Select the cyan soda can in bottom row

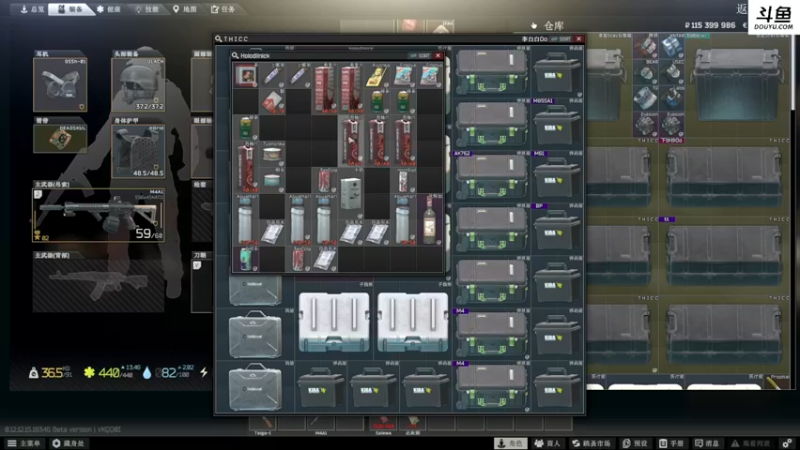tap(245, 259)
